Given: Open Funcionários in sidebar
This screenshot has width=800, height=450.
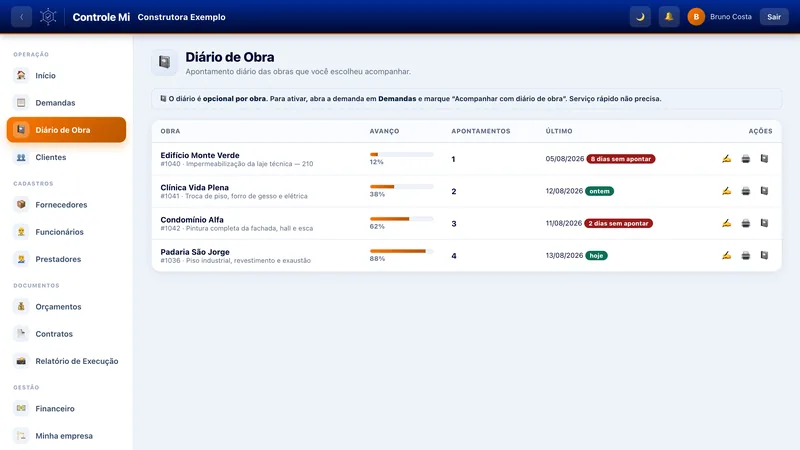Looking at the screenshot, I should click(66, 232).
